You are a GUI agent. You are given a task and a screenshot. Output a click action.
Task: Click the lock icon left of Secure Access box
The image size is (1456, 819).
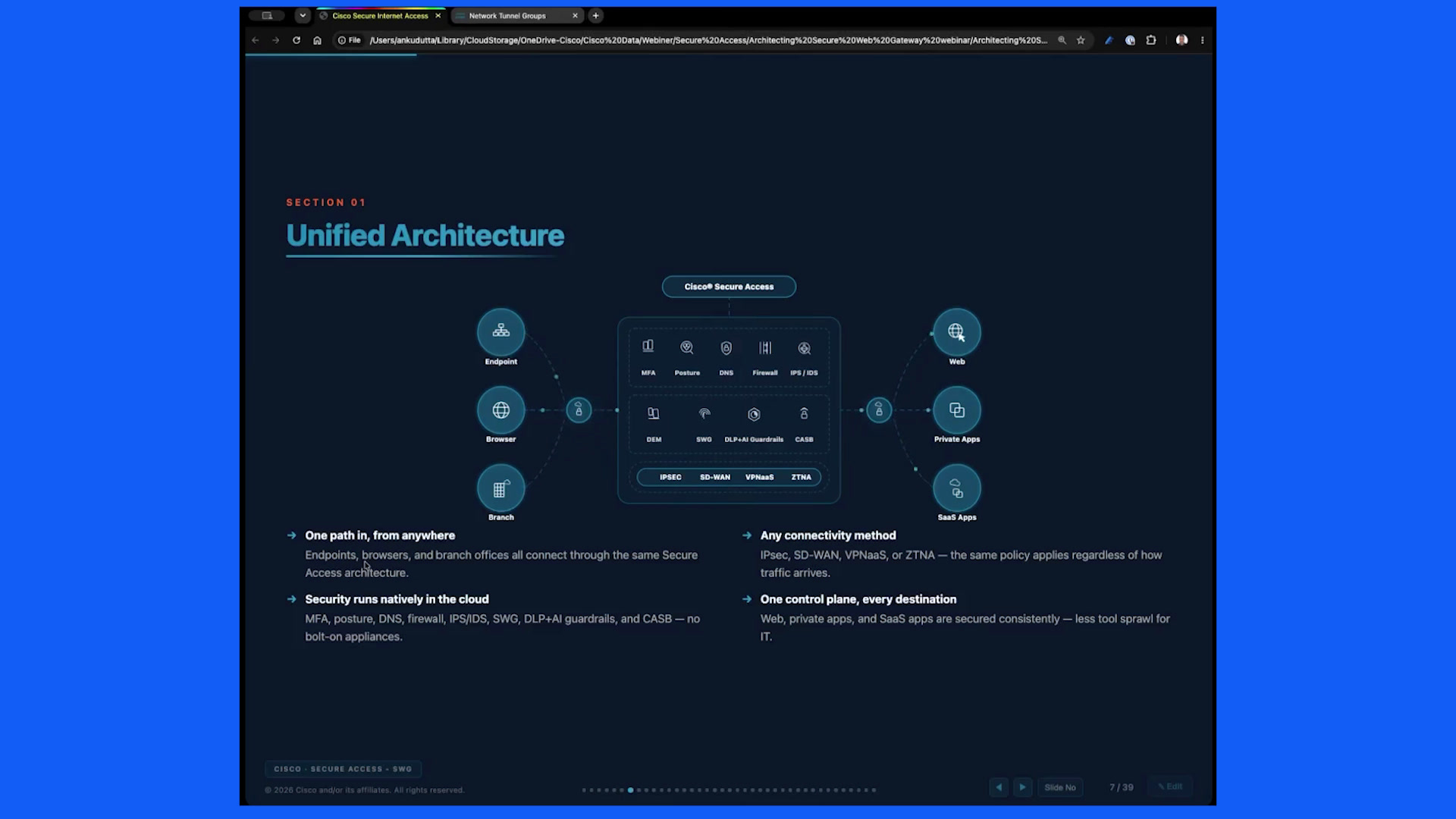(579, 410)
